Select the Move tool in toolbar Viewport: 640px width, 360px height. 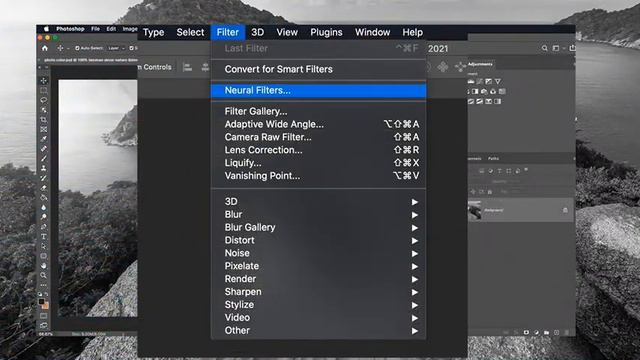(44, 80)
